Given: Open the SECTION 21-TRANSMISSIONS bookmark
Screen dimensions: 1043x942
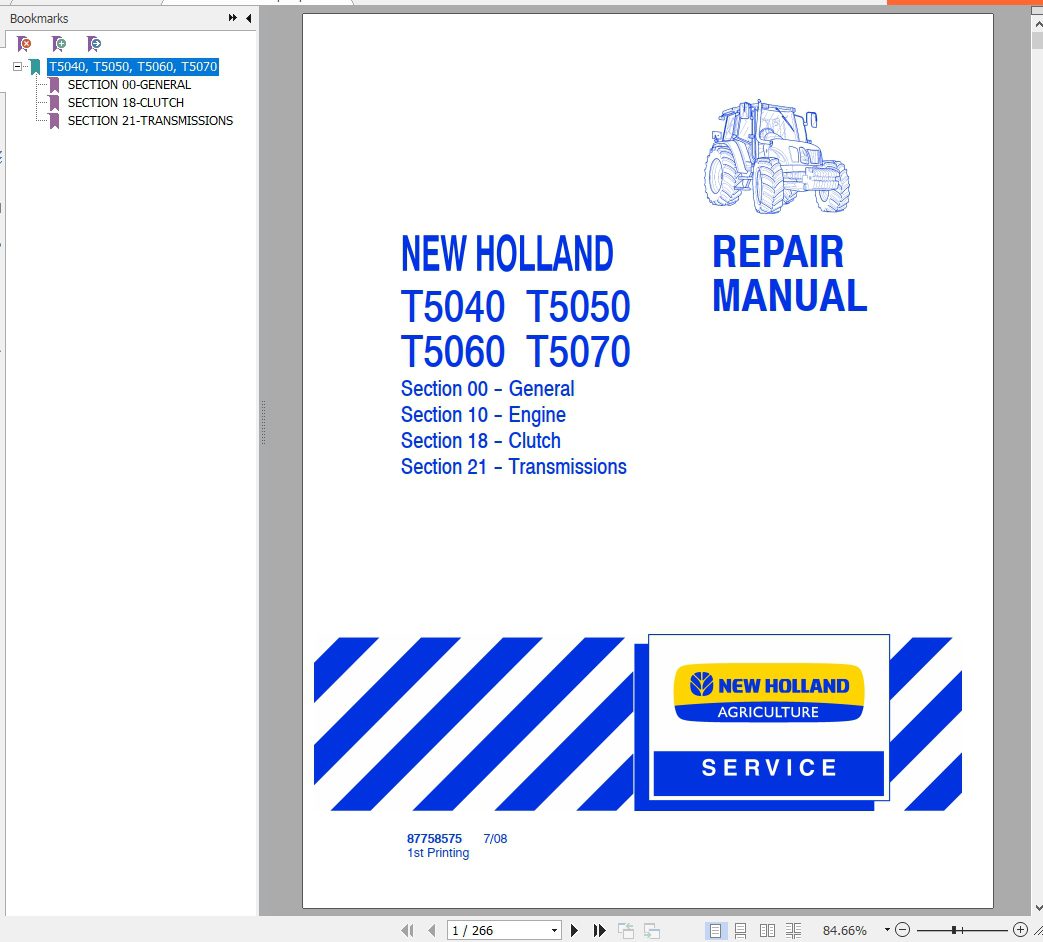Looking at the screenshot, I should point(150,120).
